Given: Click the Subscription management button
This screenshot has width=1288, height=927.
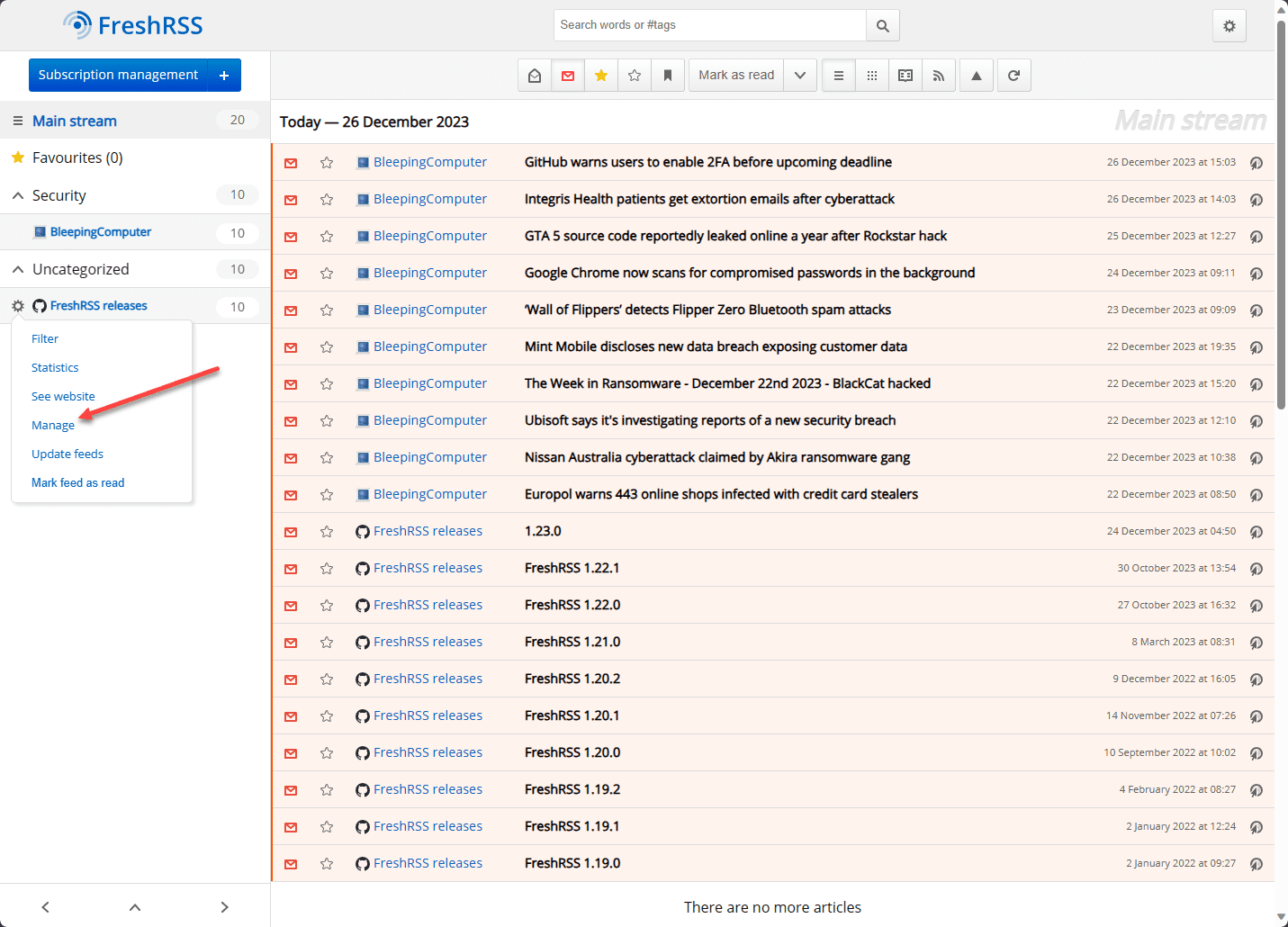Looking at the screenshot, I should click(118, 75).
